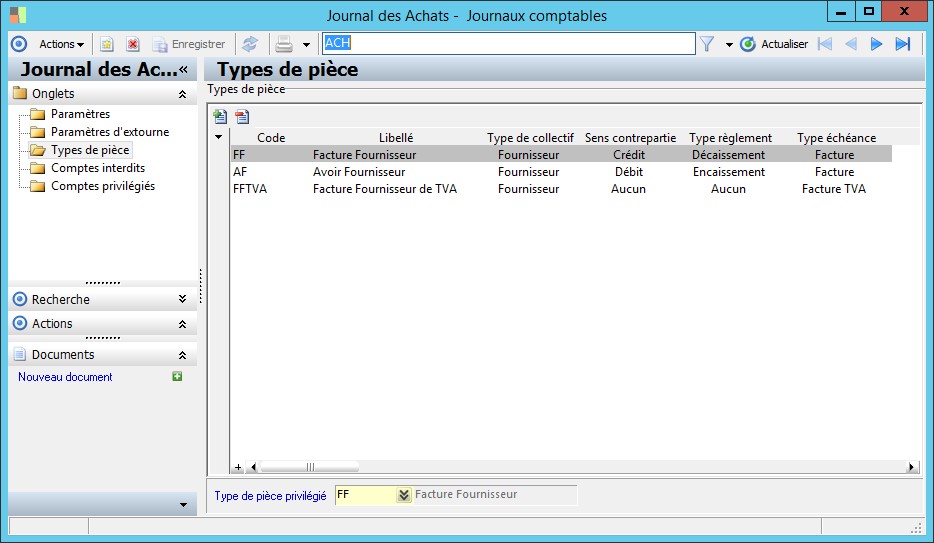Click the green plus icon beside Nouveau document
934x543 pixels.
[x=177, y=376]
